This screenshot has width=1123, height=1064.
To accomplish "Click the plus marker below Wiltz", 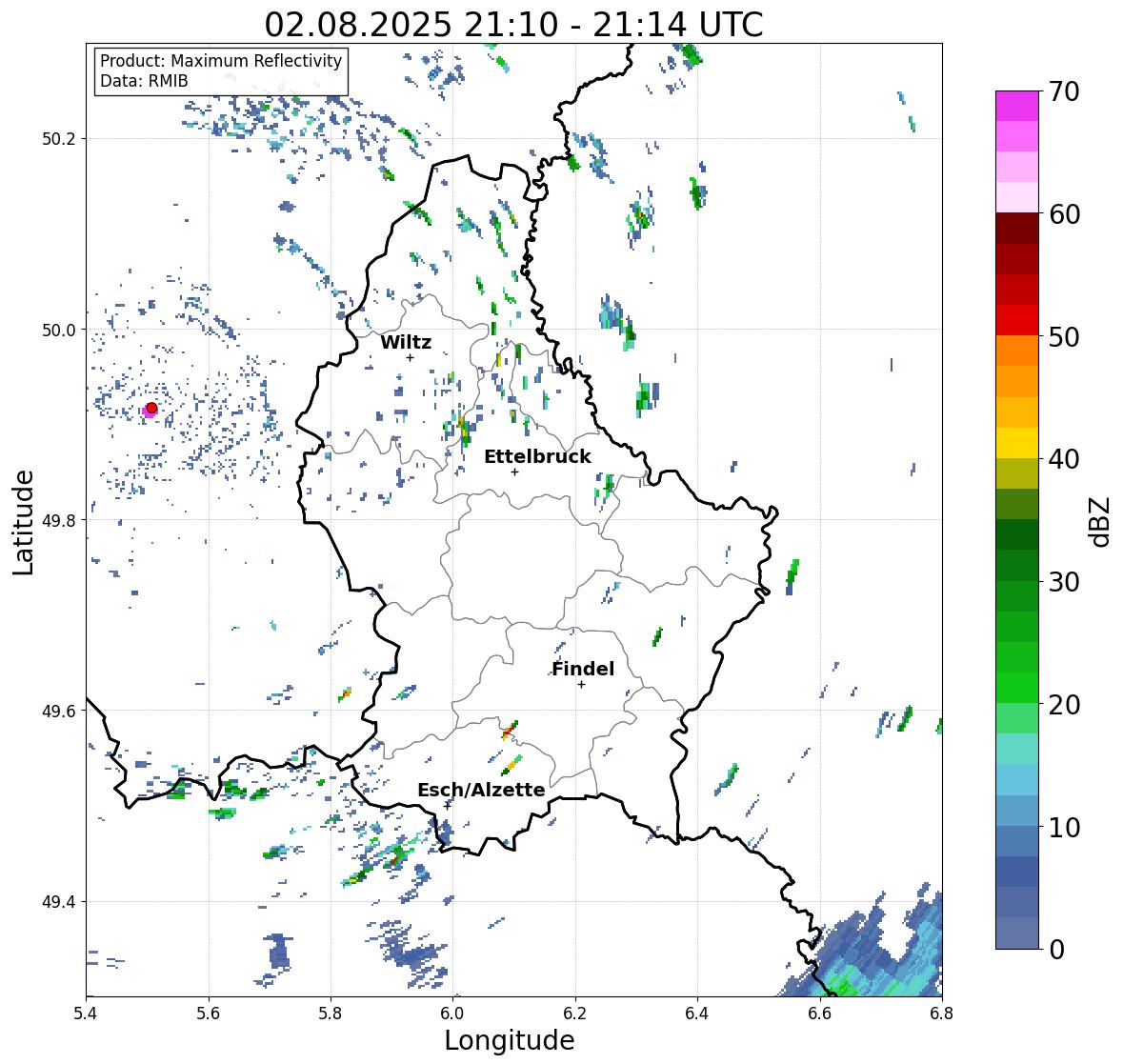I will tap(410, 357).
